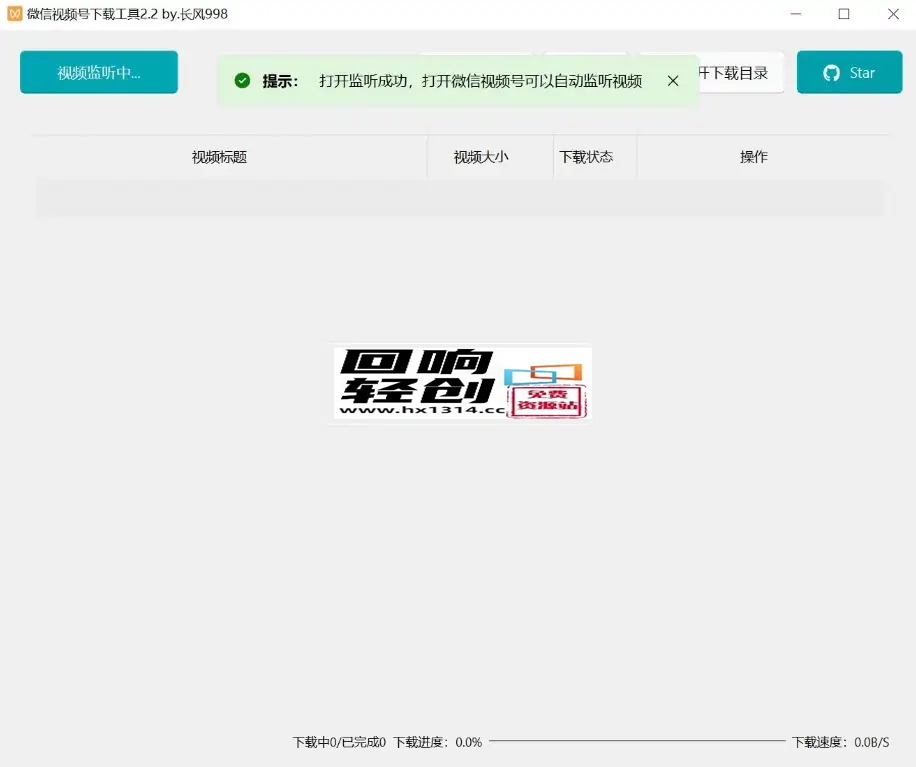Click the download progress bar
The image size is (916, 767).
pos(637,741)
